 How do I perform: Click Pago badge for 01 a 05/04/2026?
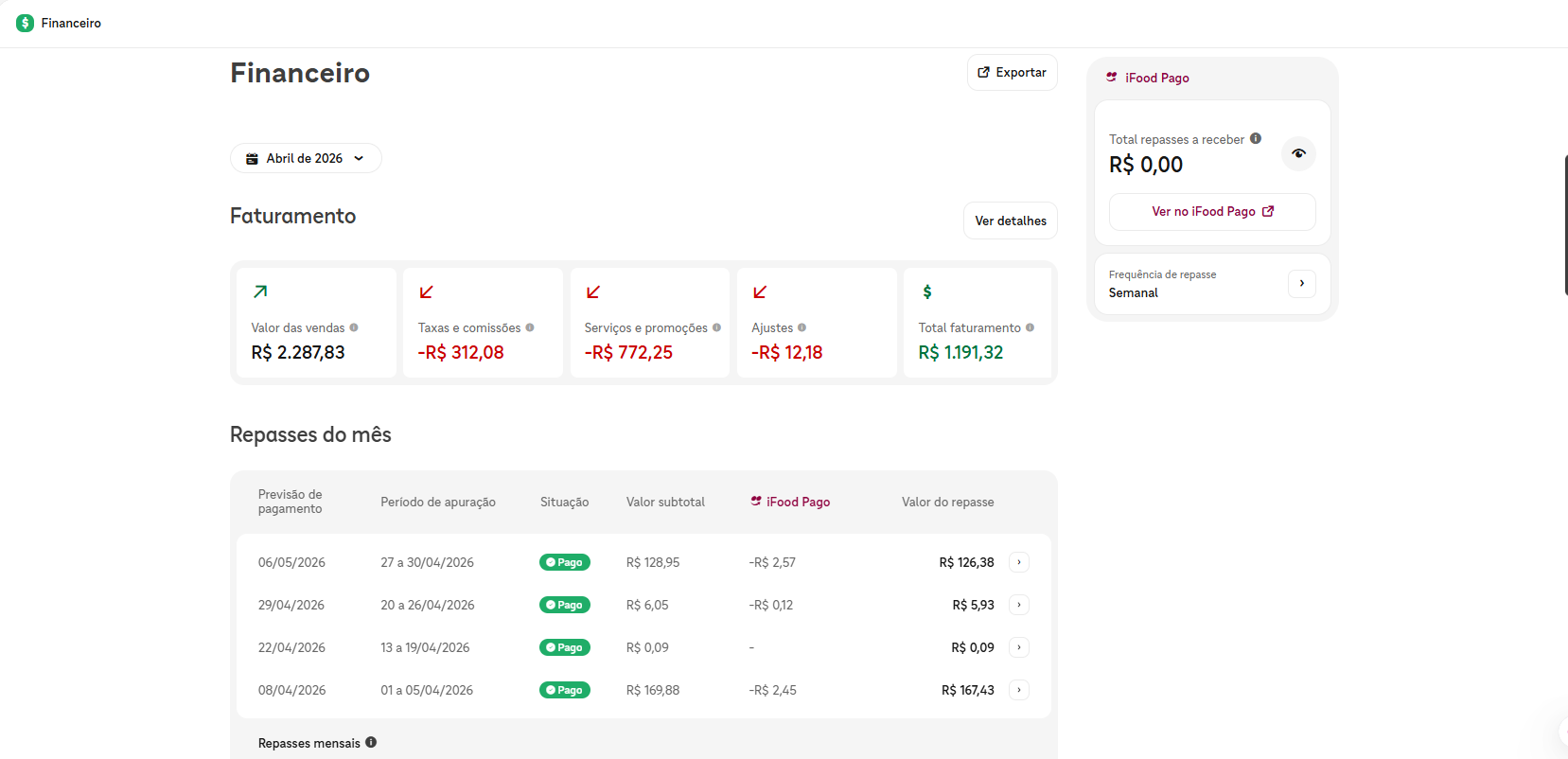565,690
